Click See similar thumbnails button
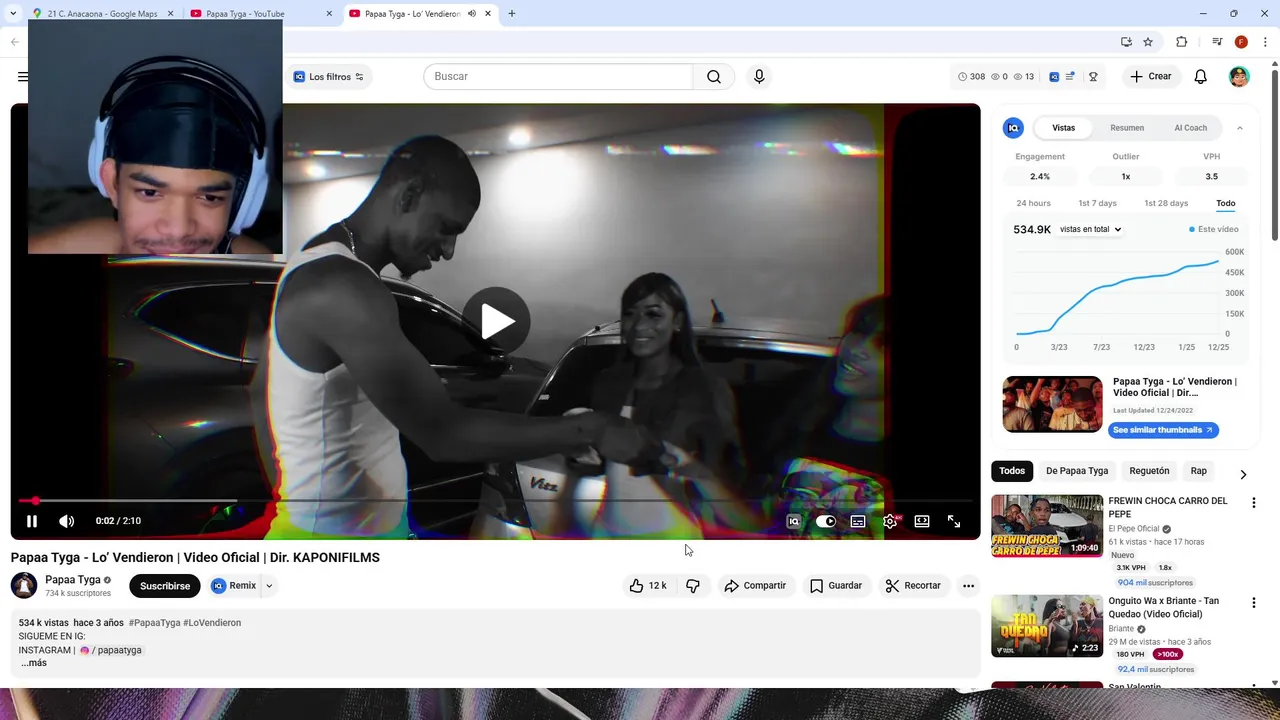Screen dimensions: 1280x720 click(1163, 430)
